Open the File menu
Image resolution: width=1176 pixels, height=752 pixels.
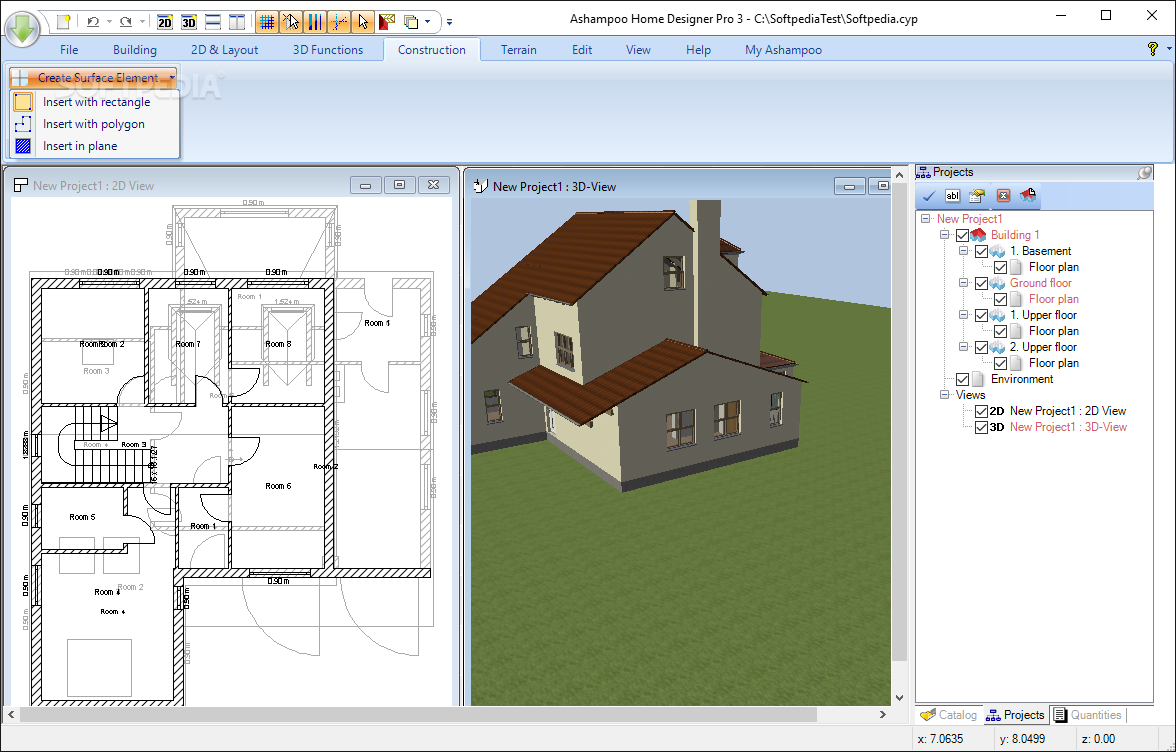pyautogui.click(x=69, y=49)
